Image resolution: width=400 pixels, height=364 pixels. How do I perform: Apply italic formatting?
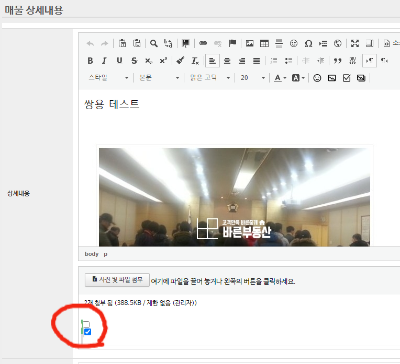coord(104,61)
